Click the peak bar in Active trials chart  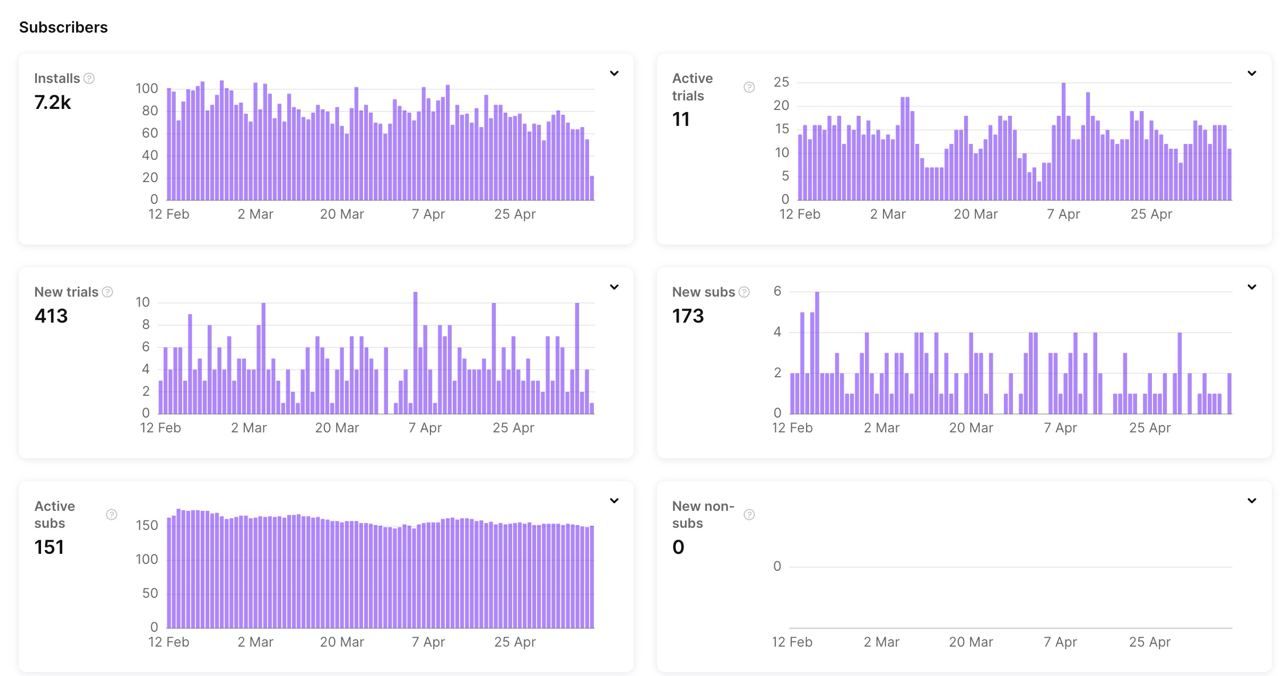coord(1063,141)
